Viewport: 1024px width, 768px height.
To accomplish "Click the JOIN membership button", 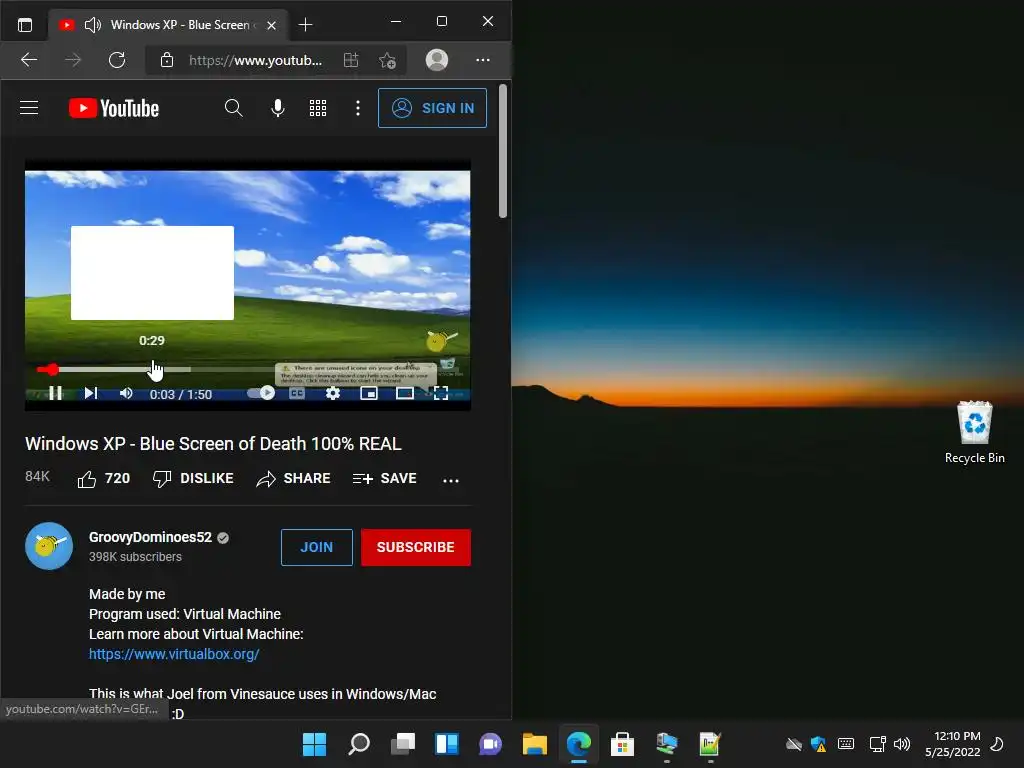I will (317, 547).
